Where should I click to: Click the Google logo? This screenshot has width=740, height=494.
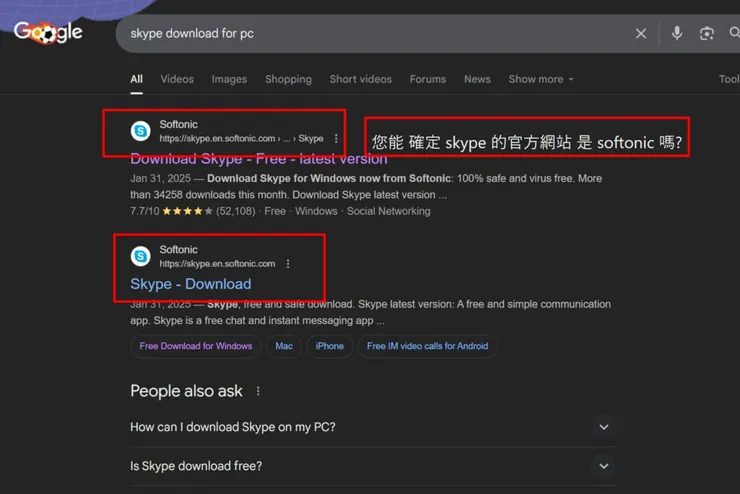click(x=48, y=33)
